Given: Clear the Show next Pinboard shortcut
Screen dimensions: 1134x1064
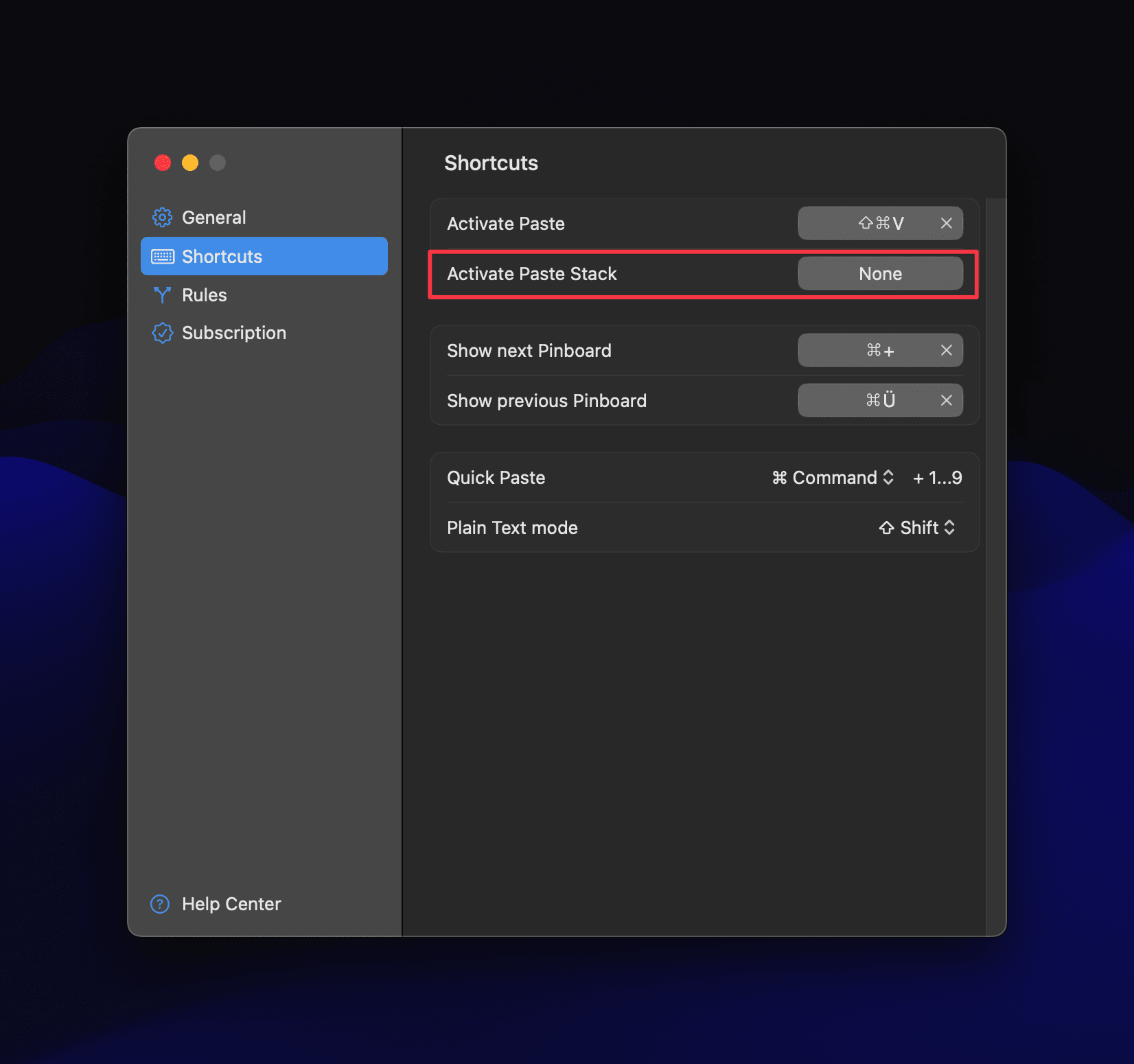Looking at the screenshot, I should 947,350.
